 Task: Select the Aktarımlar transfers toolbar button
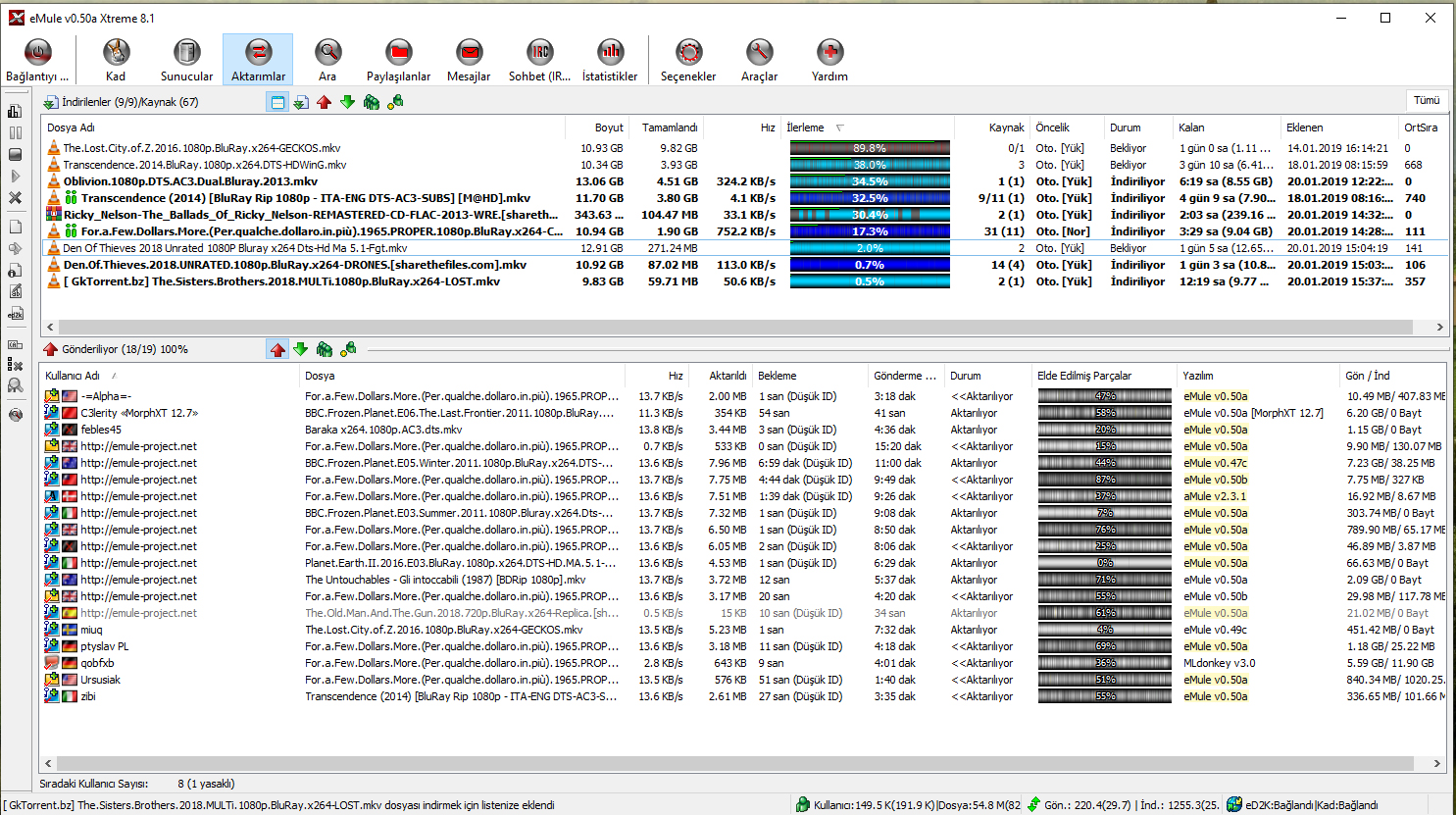258,59
